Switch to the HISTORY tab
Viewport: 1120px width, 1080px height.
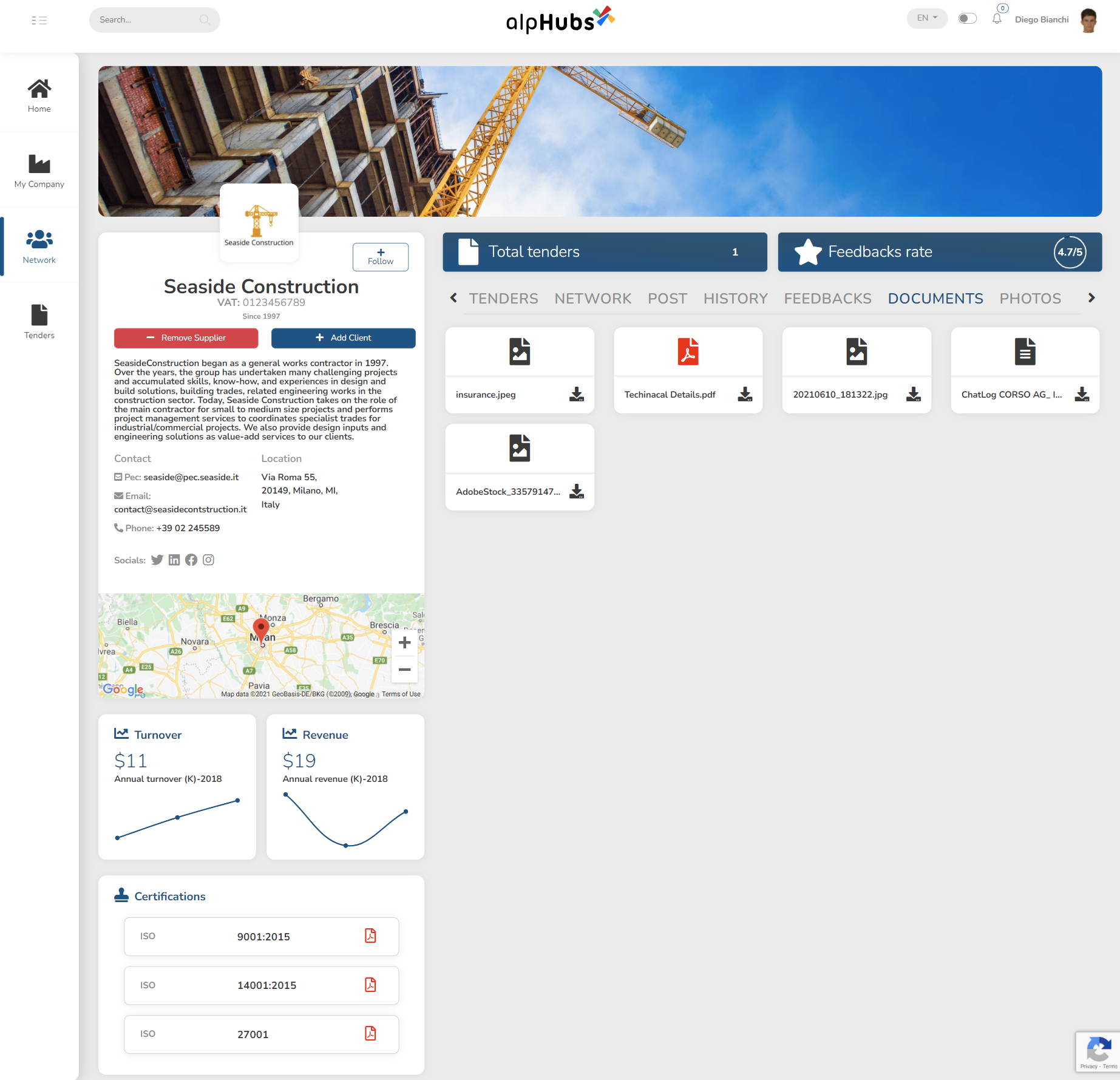click(x=735, y=299)
